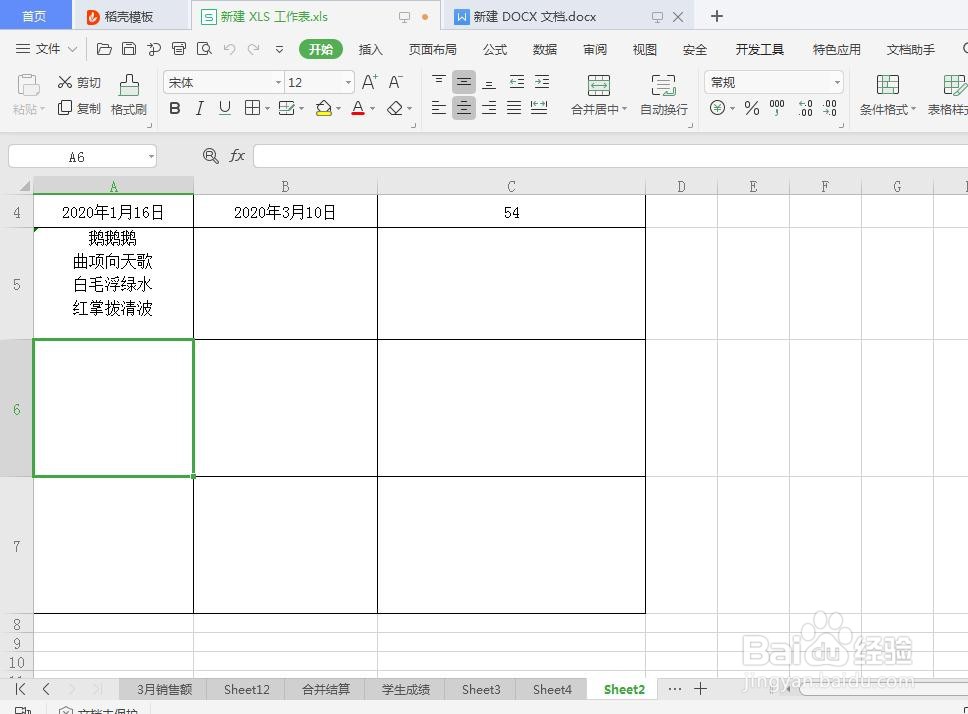Viewport: 968px width, 714px height.
Task: Toggle Bold formatting
Action: [x=175, y=109]
